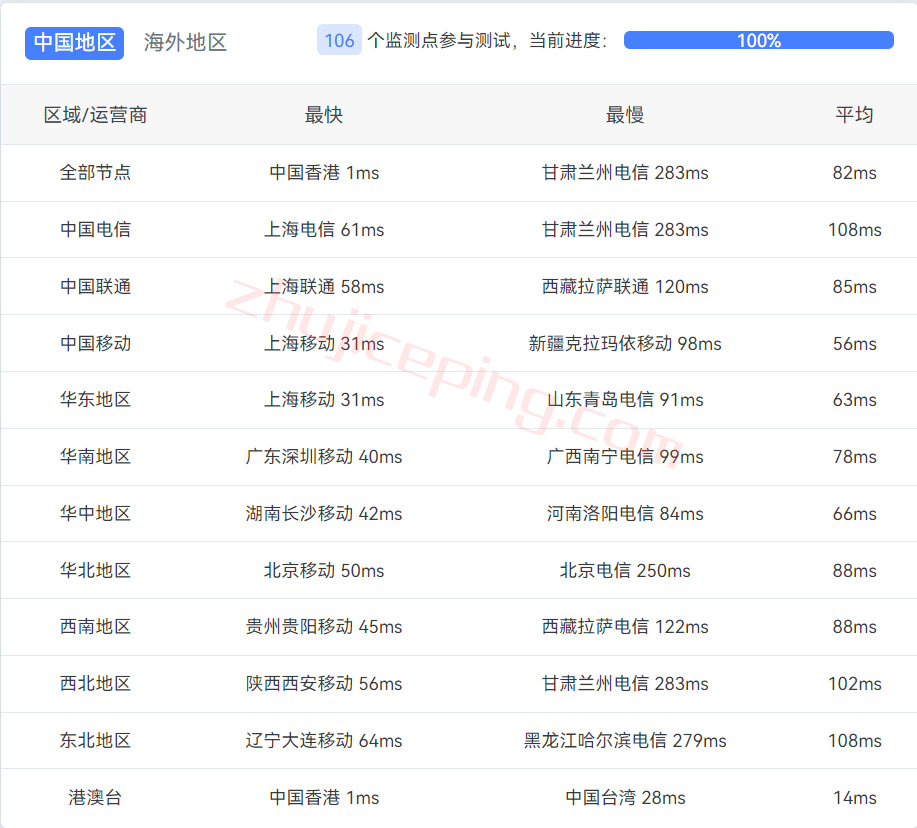Image resolution: width=917 pixels, height=828 pixels.
Task: Click 北京移动 50ms cell
Action: tap(324, 570)
